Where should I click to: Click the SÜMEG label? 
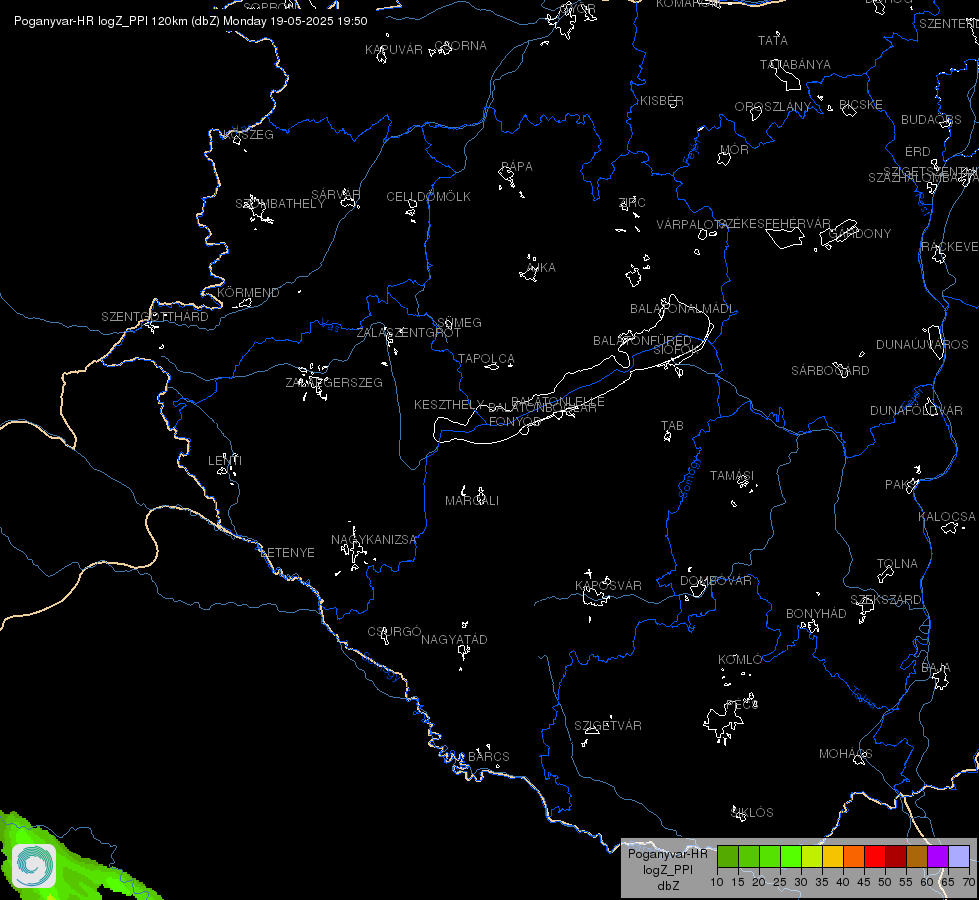(x=460, y=323)
